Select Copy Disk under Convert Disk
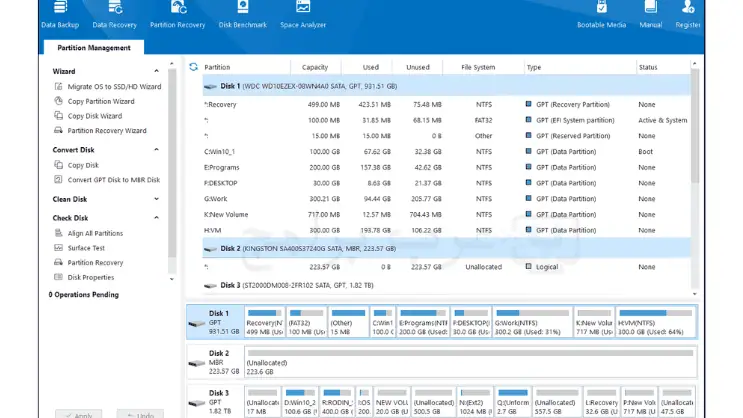 [x=76, y=165]
